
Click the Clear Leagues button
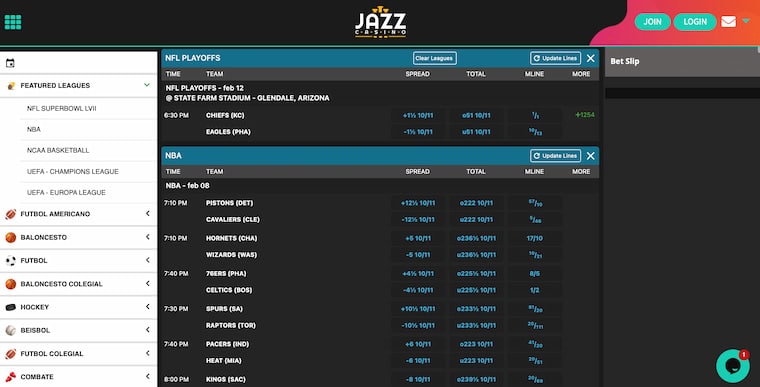[x=434, y=58]
